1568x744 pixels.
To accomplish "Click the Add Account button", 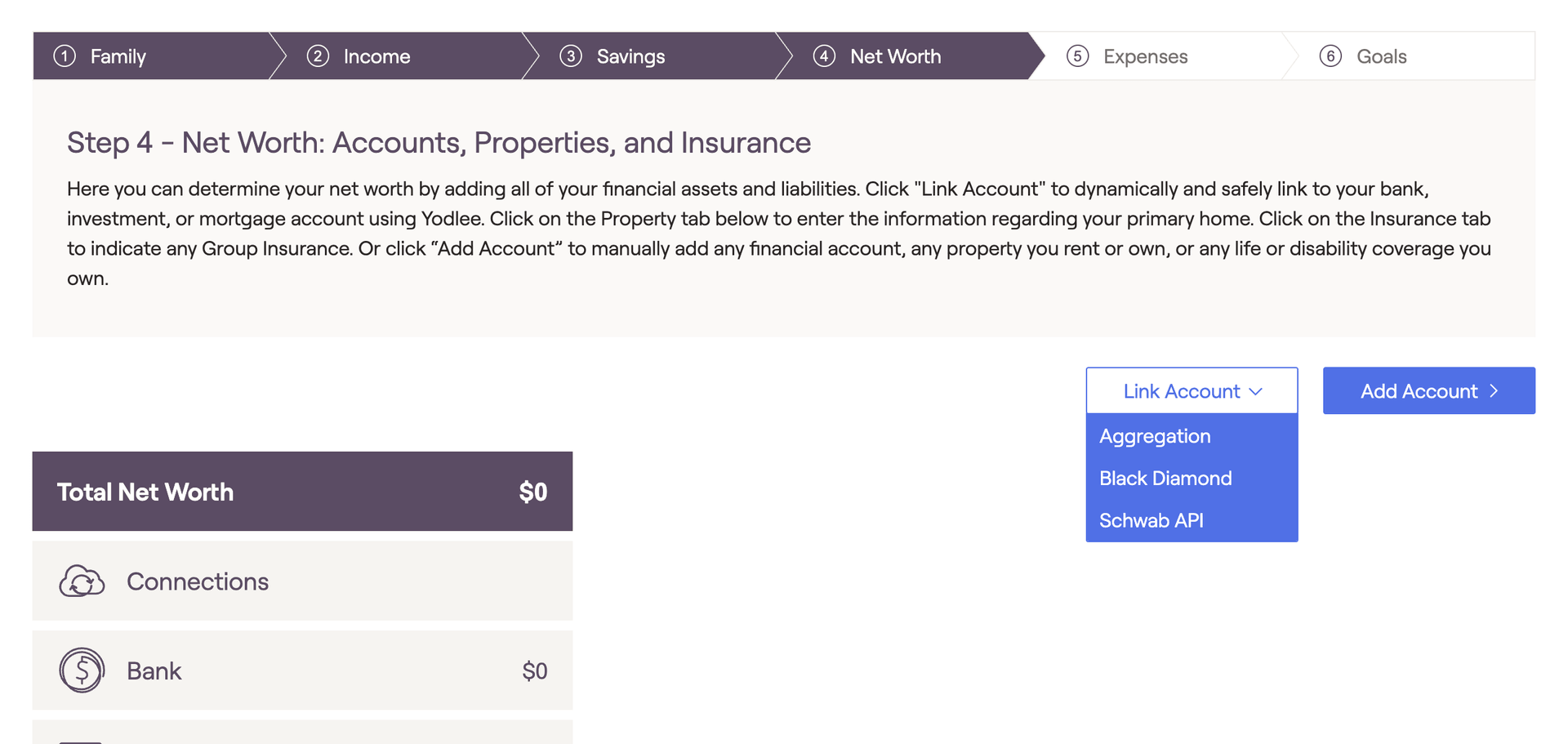I will [x=1428, y=391].
